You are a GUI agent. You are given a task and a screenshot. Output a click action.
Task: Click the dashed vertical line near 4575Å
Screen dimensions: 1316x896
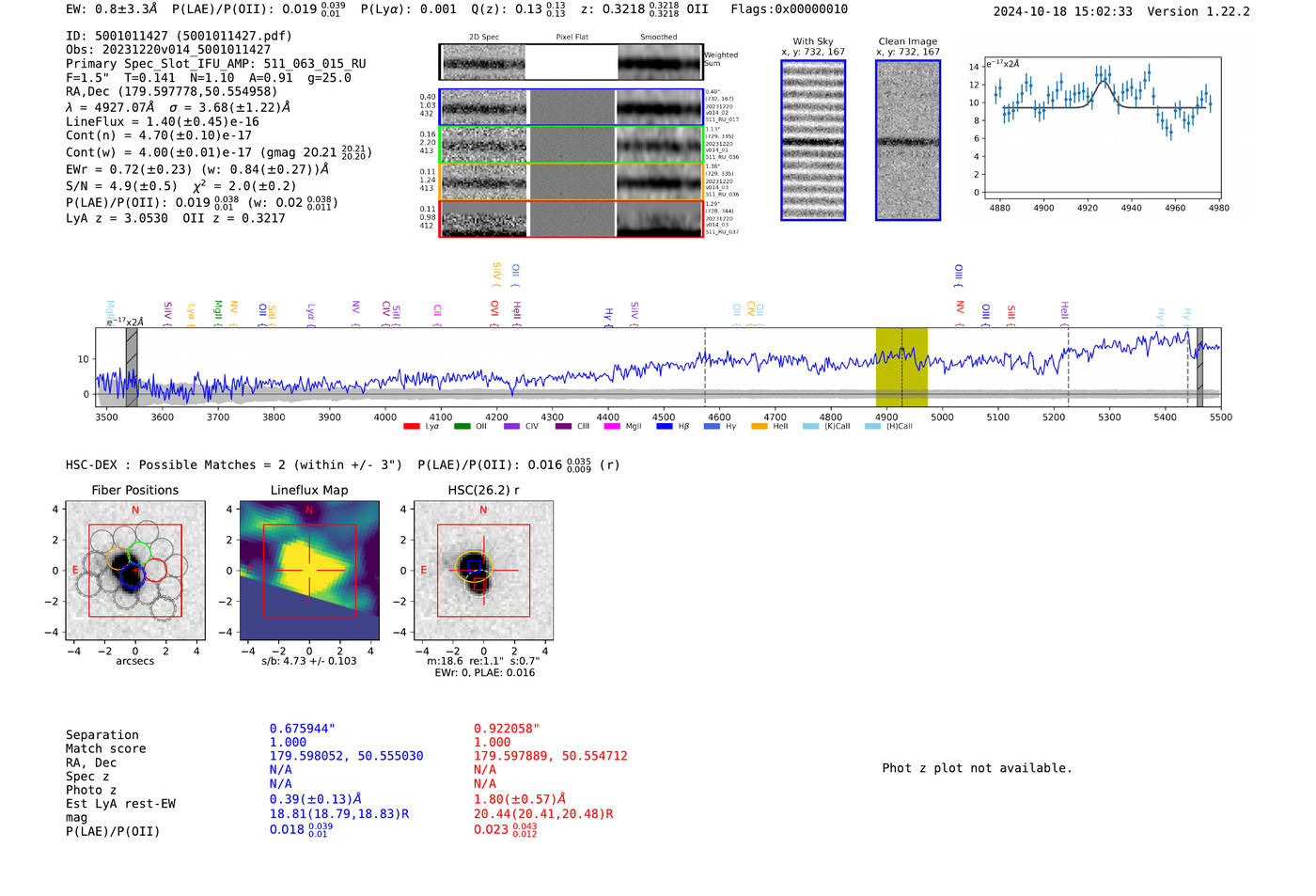coord(706,367)
